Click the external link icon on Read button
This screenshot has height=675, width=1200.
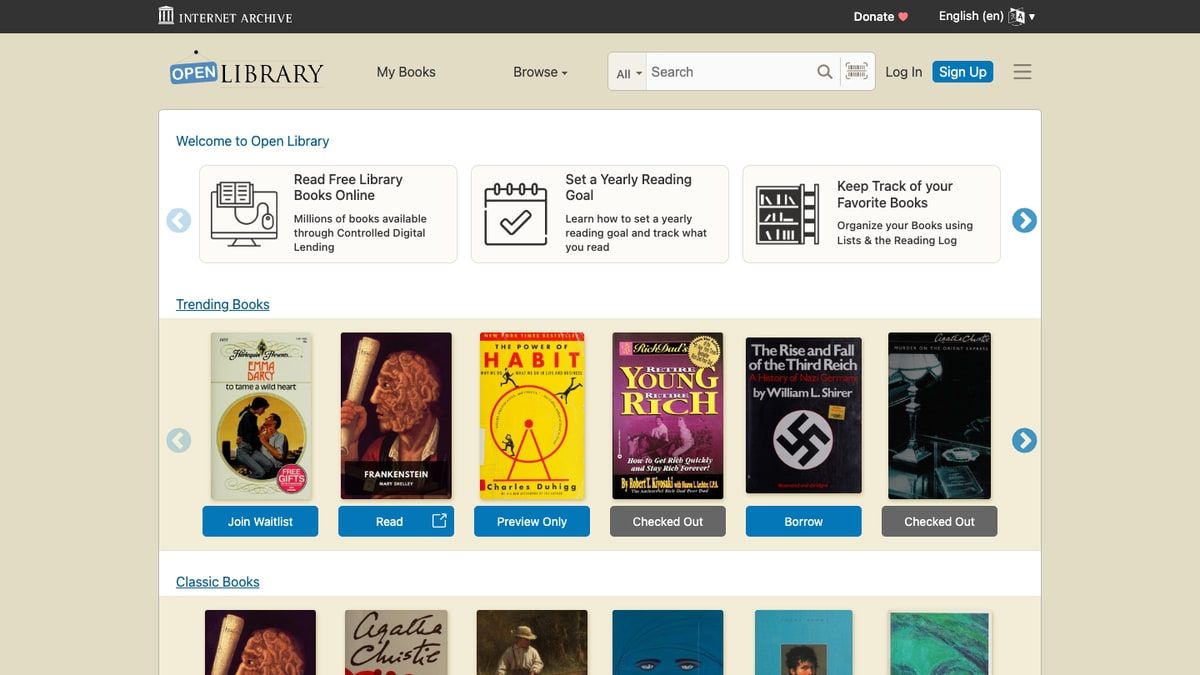point(439,520)
